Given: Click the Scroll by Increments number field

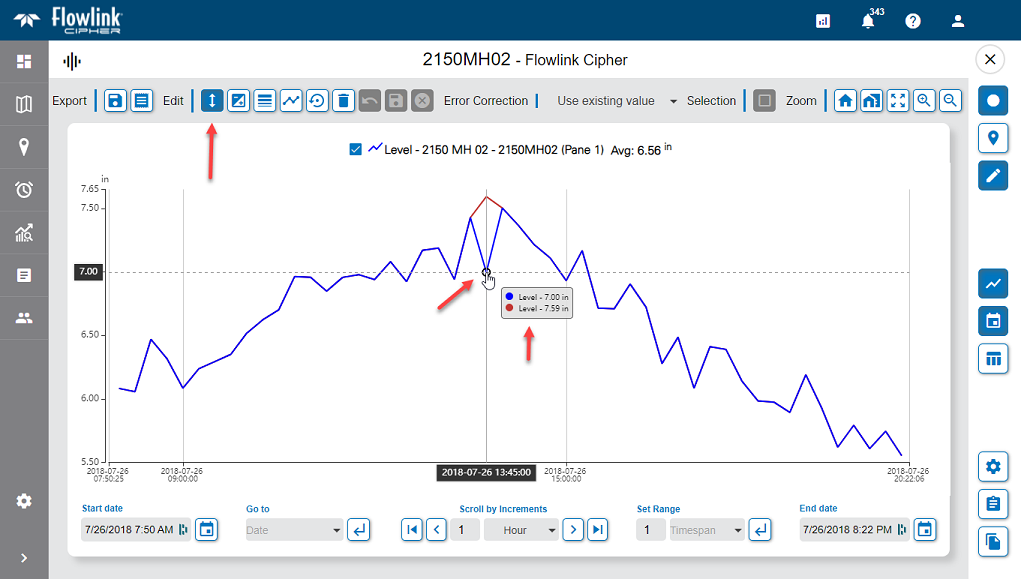Looking at the screenshot, I should 463,530.
